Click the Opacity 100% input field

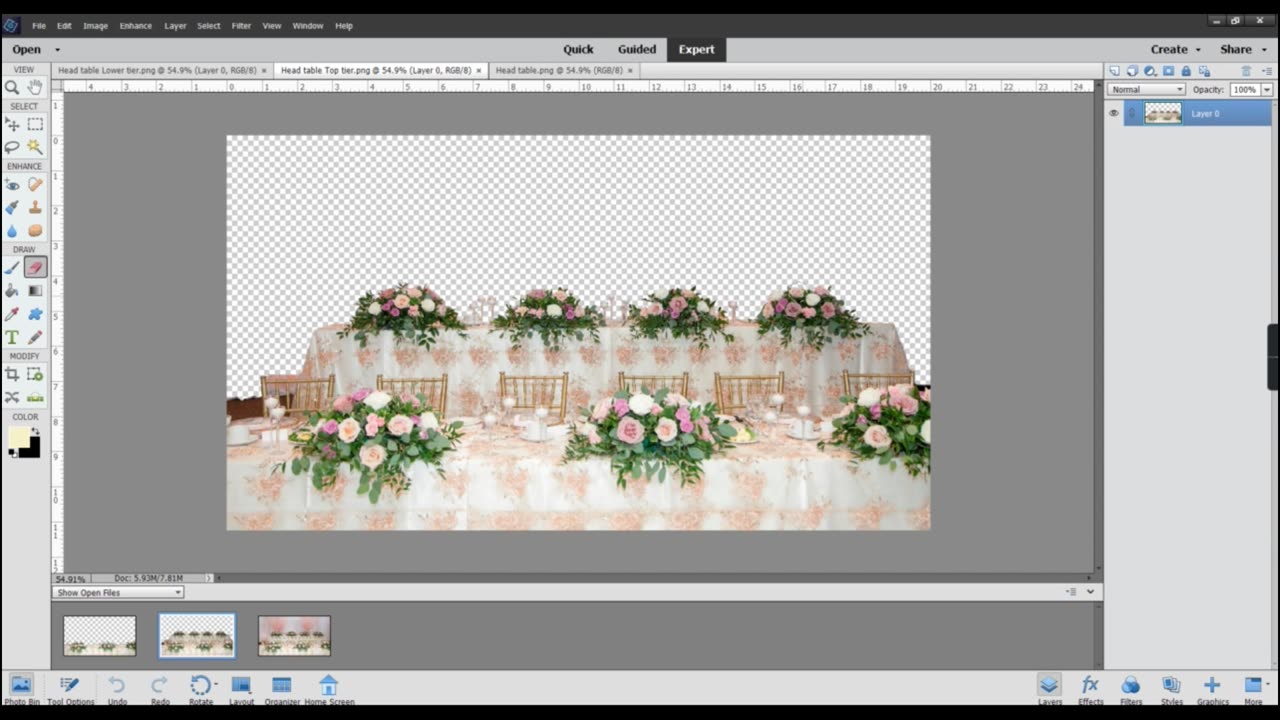click(x=1244, y=90)
